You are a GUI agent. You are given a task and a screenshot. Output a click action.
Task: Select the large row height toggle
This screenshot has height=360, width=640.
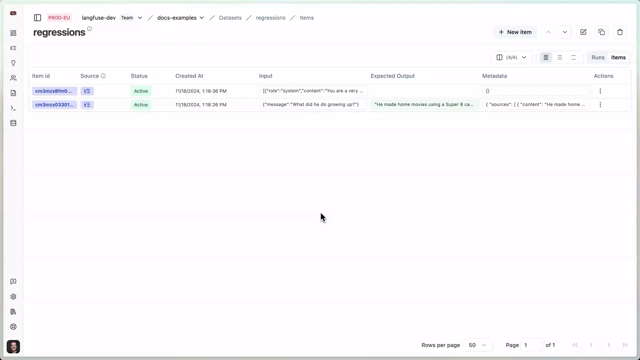tap(573, 58)
